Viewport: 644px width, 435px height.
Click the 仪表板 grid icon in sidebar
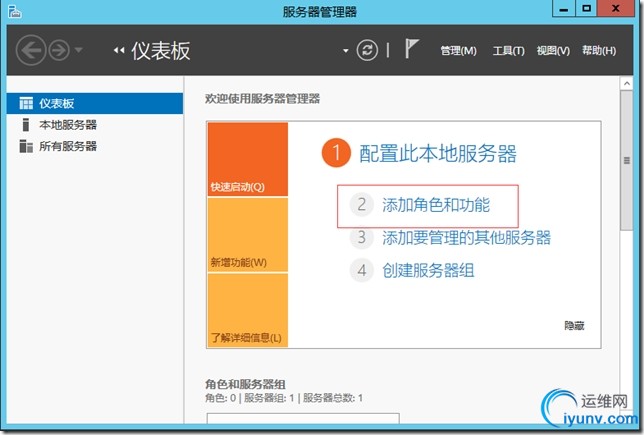[26, 103]
